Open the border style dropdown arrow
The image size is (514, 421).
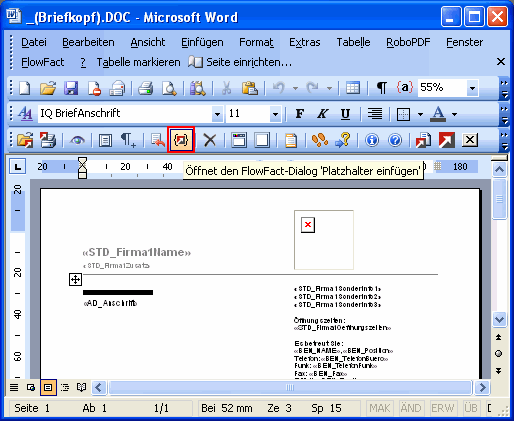(420, 114)
